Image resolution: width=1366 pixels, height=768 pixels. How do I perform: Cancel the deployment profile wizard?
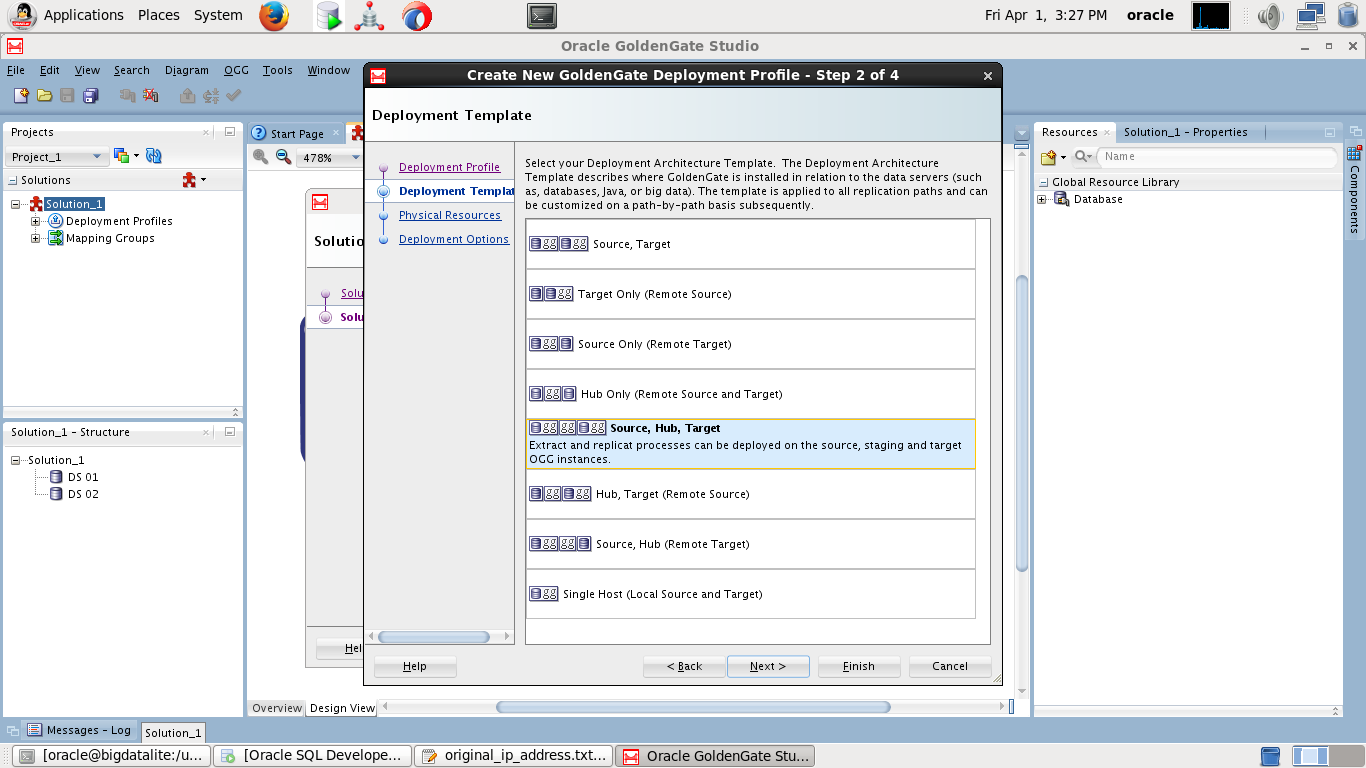click(x=950, y=666)
